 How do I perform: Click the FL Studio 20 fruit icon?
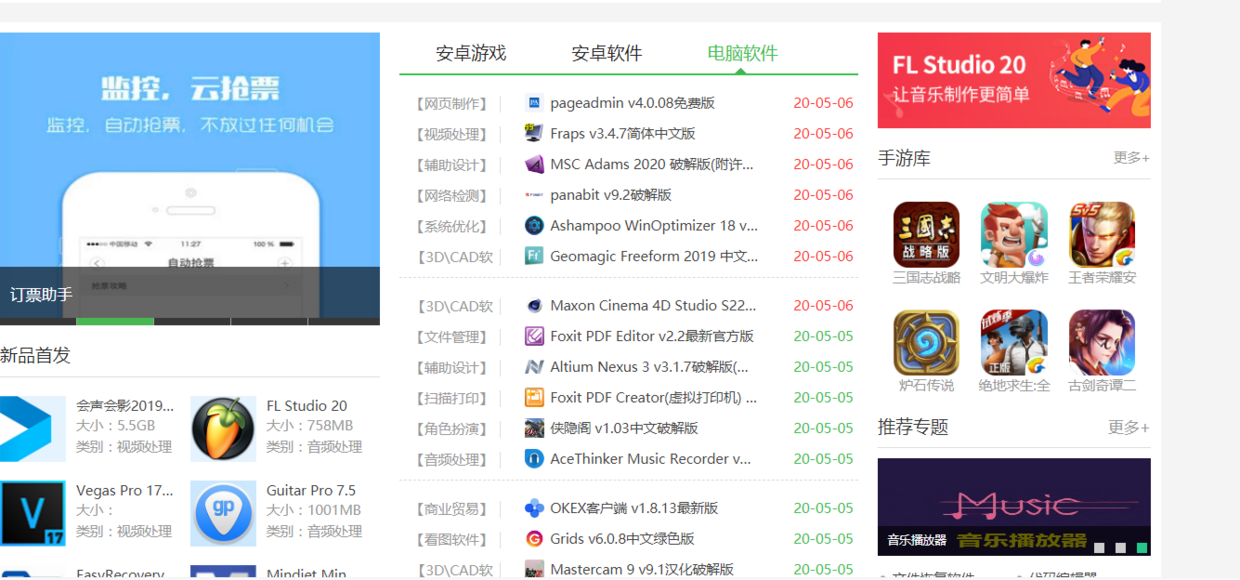[223, 429]
